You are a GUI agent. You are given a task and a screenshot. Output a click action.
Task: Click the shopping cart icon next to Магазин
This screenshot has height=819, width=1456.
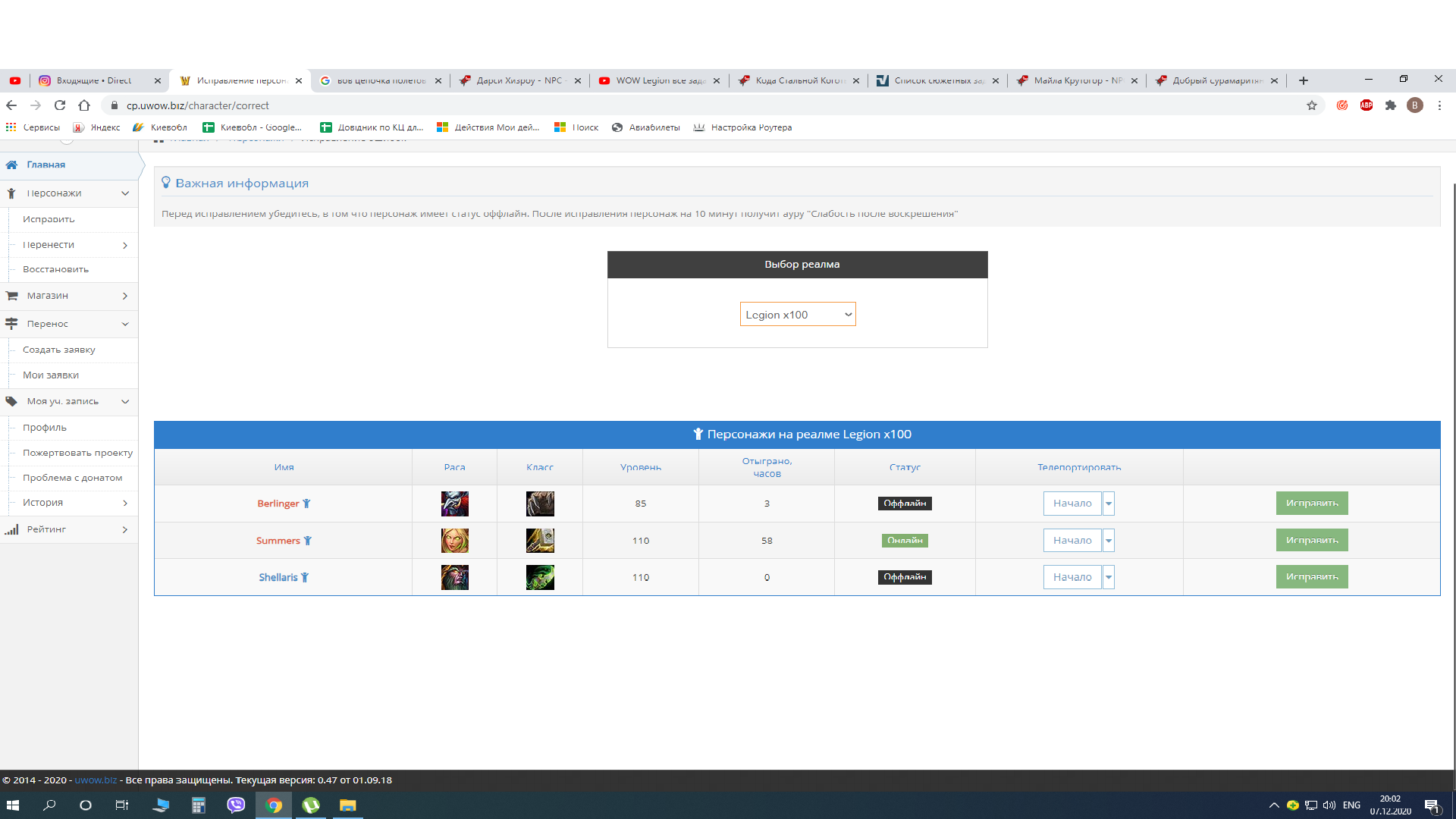point(12,296)
